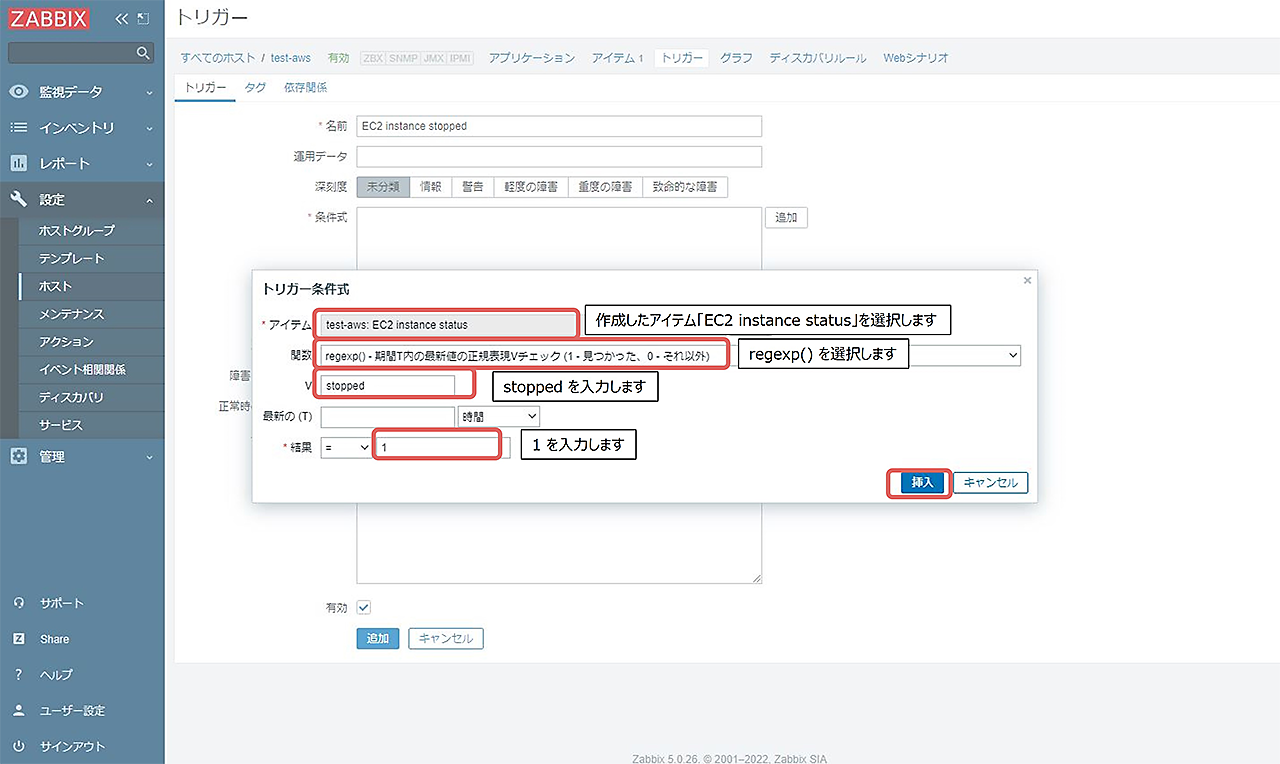Image resolution: width=1280 pixels, height=764 pixels.
Task: Expand the 関数 regexp() function dropdown
Action: pyautogui.click(x=1015, y=354)
